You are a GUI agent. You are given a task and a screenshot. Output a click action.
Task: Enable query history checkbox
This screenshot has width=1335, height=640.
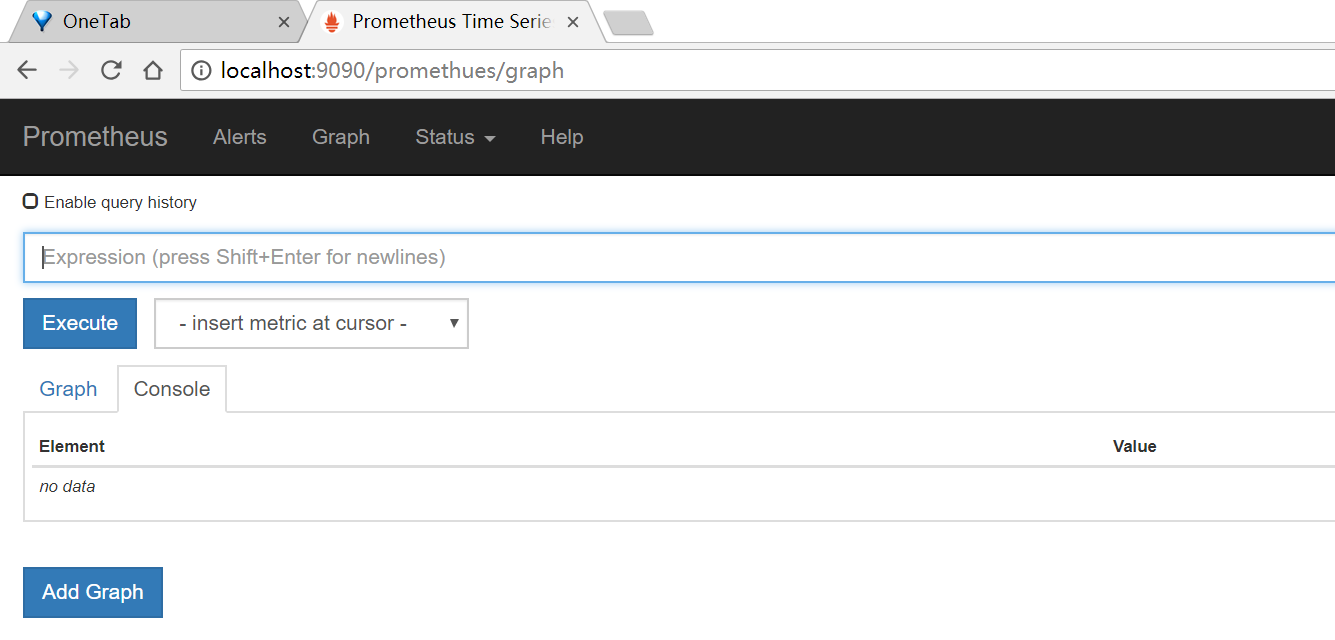click(x=31, y=202)
